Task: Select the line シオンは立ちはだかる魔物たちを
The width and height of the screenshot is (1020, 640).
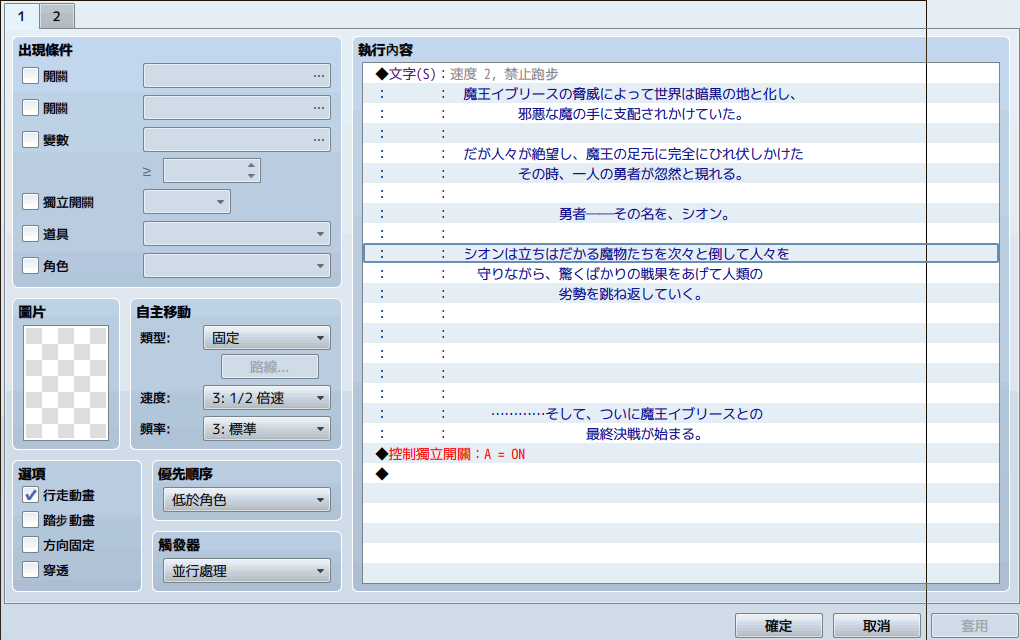Action: [x=680, y=253]
